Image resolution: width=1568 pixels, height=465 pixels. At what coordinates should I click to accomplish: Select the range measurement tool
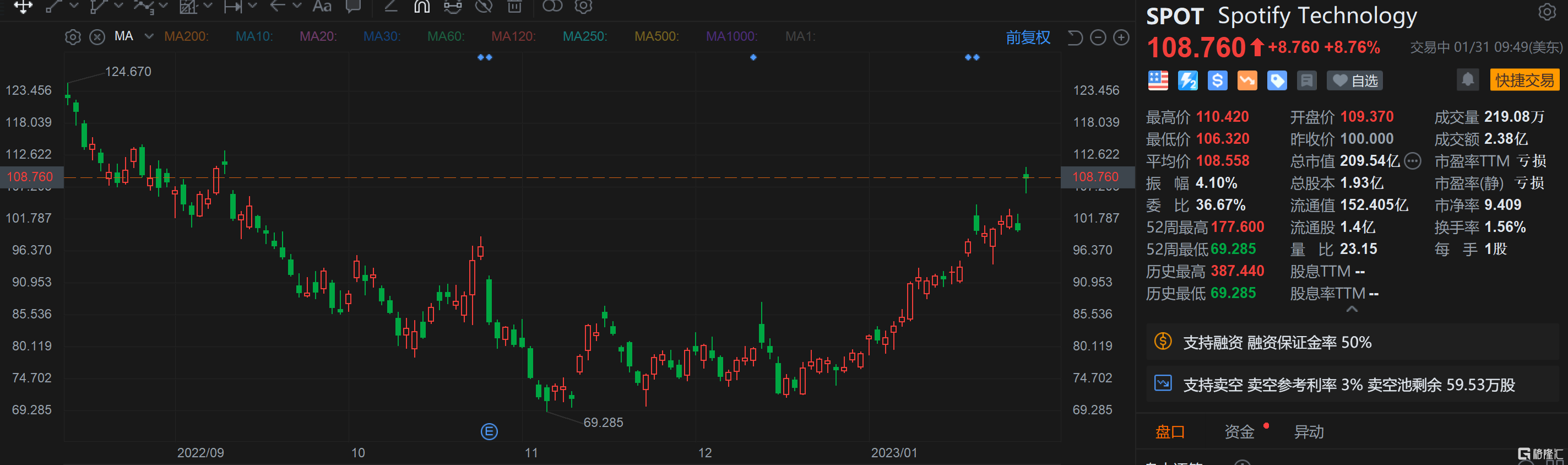click(x=232, y=6)
